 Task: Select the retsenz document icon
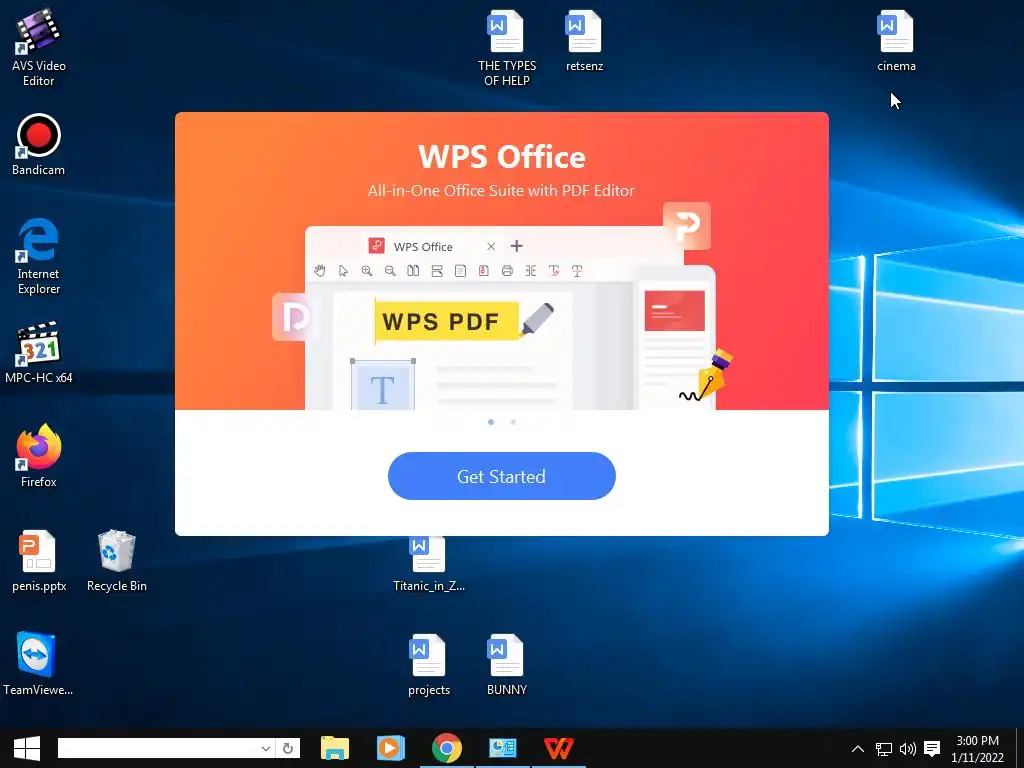[584, 40]
